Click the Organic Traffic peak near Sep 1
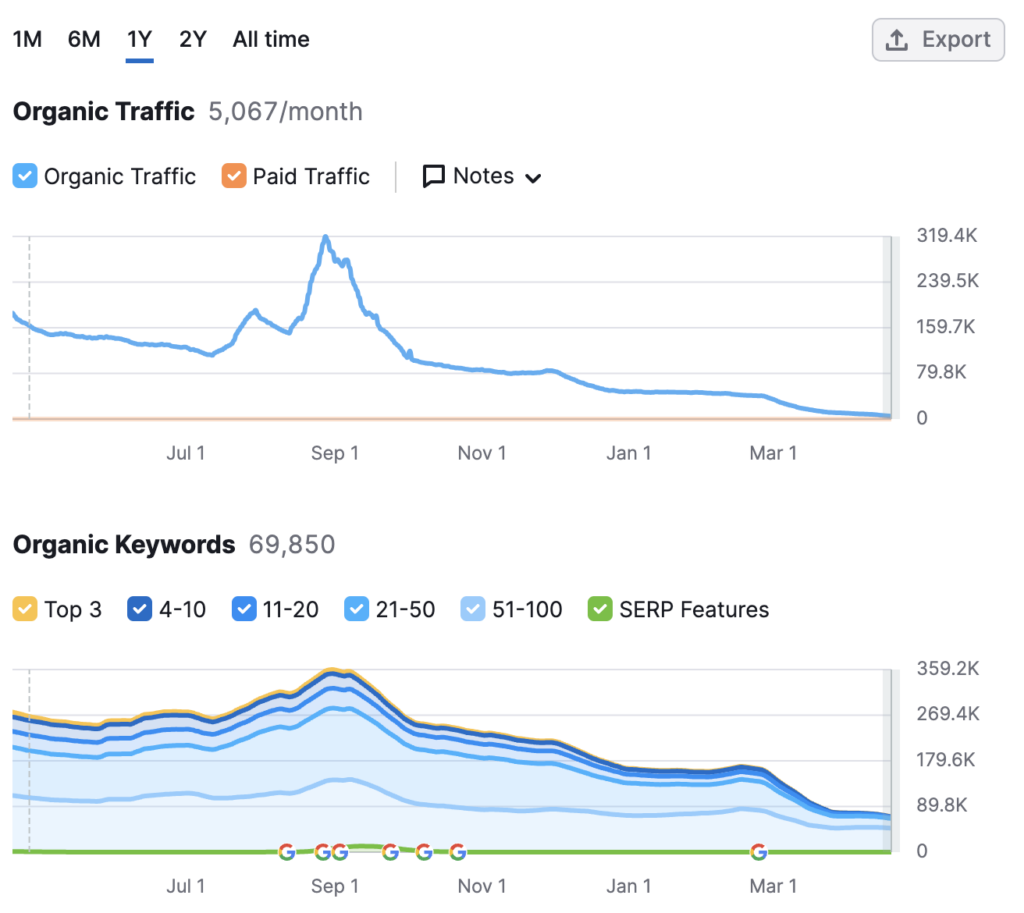 point(325,238)
